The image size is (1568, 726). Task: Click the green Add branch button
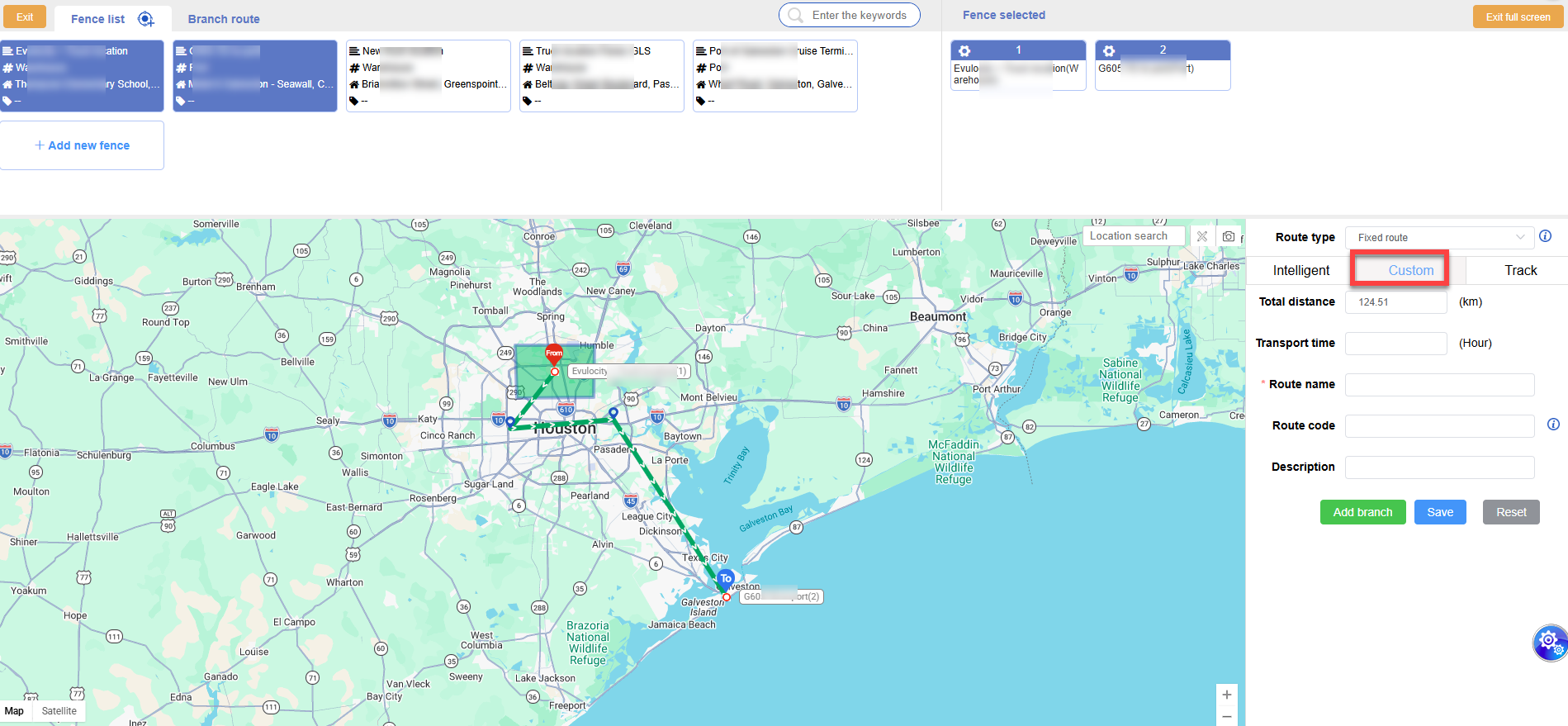(x=1362, y=512)
